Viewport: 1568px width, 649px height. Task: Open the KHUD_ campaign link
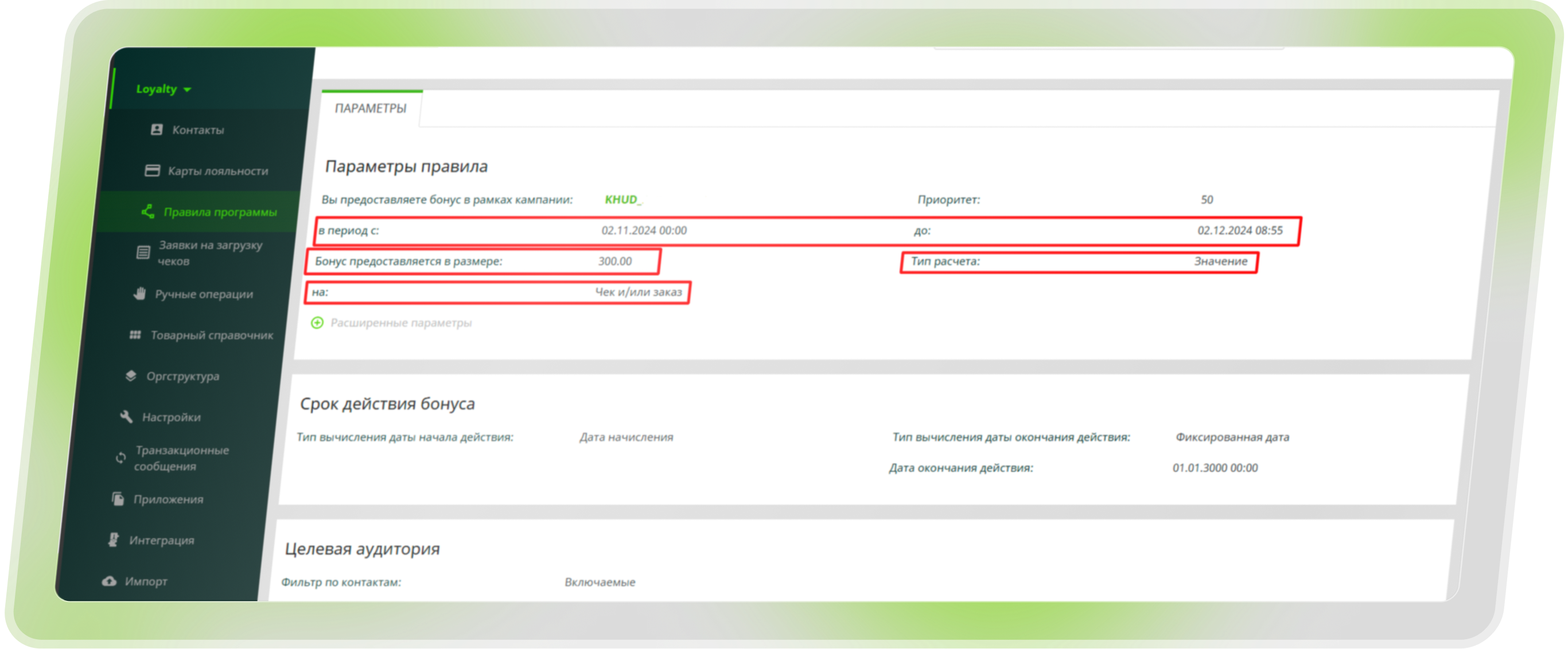(622, 200)
